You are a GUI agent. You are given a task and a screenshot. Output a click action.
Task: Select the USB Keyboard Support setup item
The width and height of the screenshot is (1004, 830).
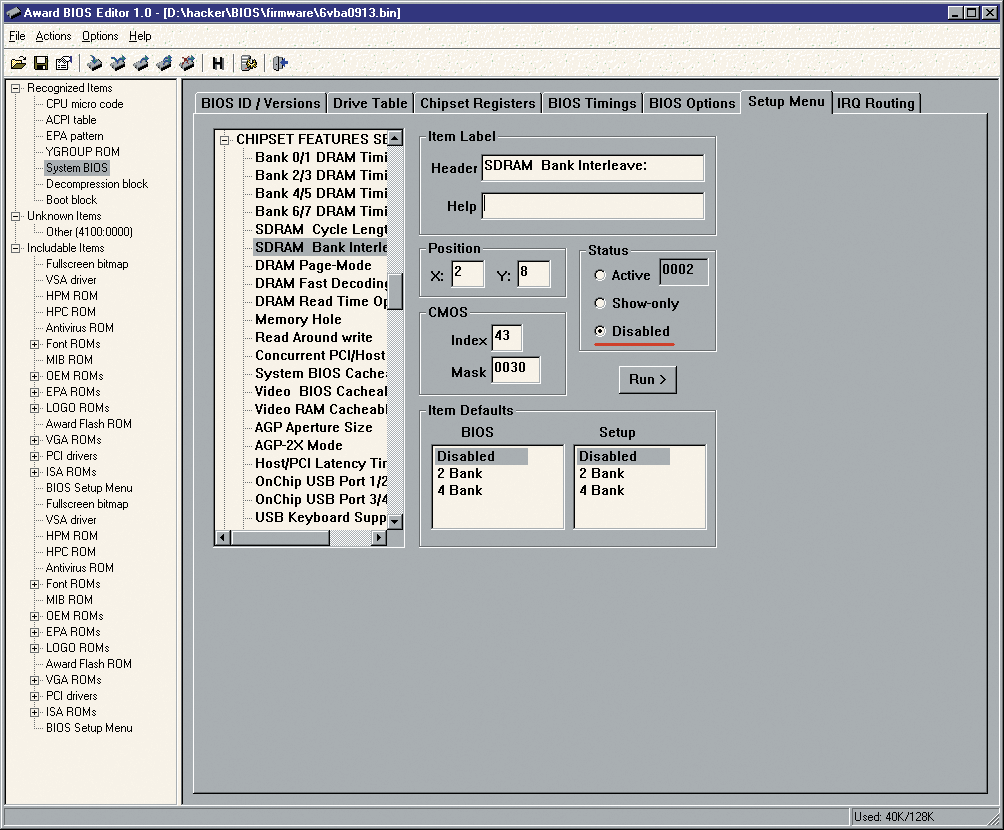click(321, 517)
